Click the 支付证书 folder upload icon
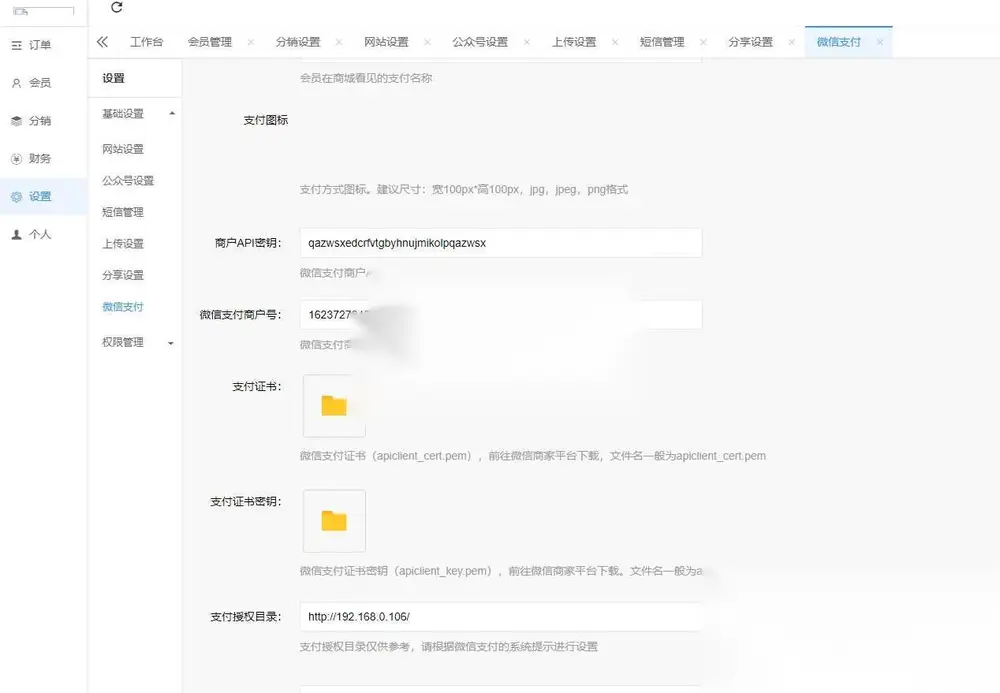The image size is (1000, 693). [x=334, y=405]
